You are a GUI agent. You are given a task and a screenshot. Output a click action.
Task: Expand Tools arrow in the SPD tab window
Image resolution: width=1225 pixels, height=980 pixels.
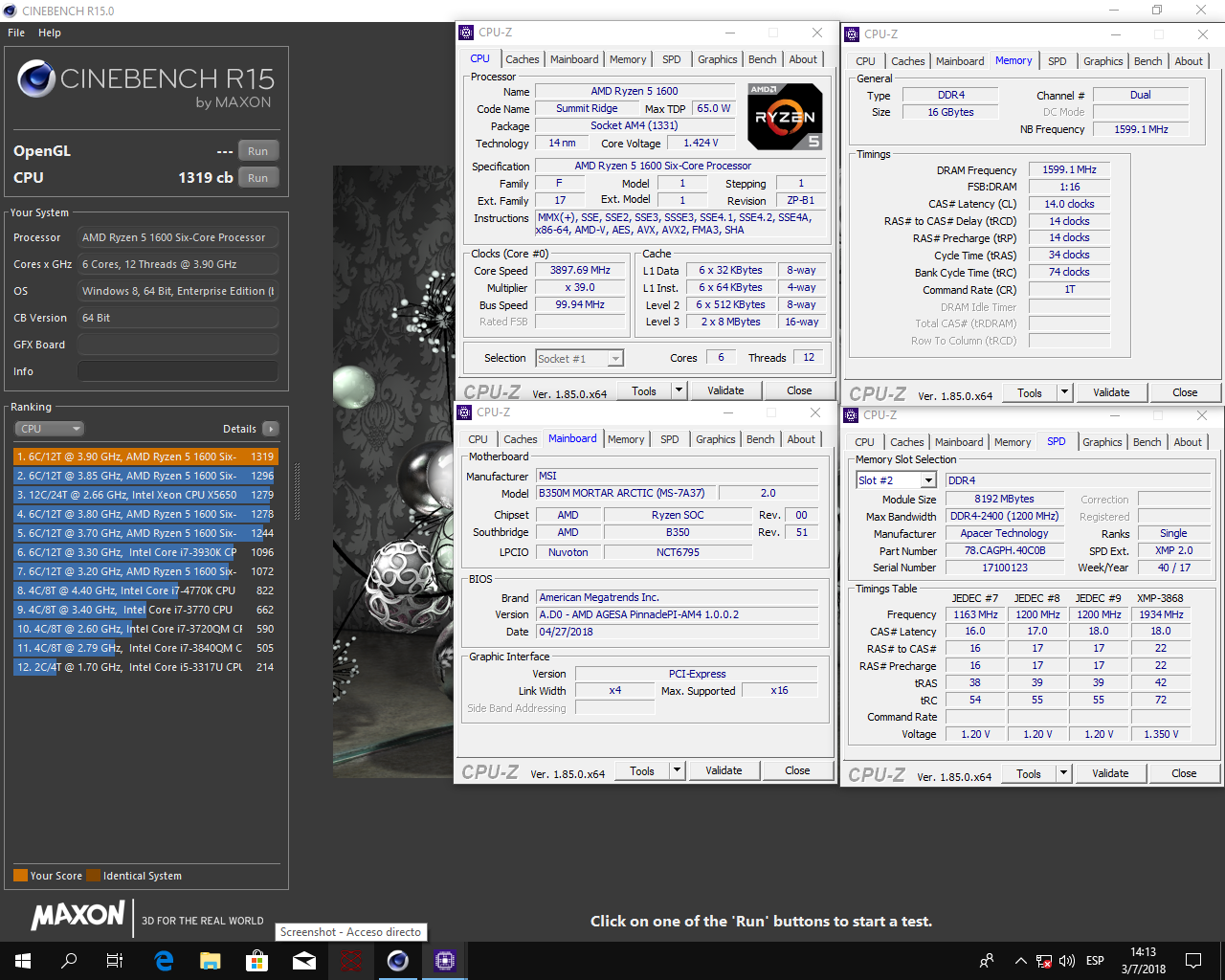(x=1063, y=773)
